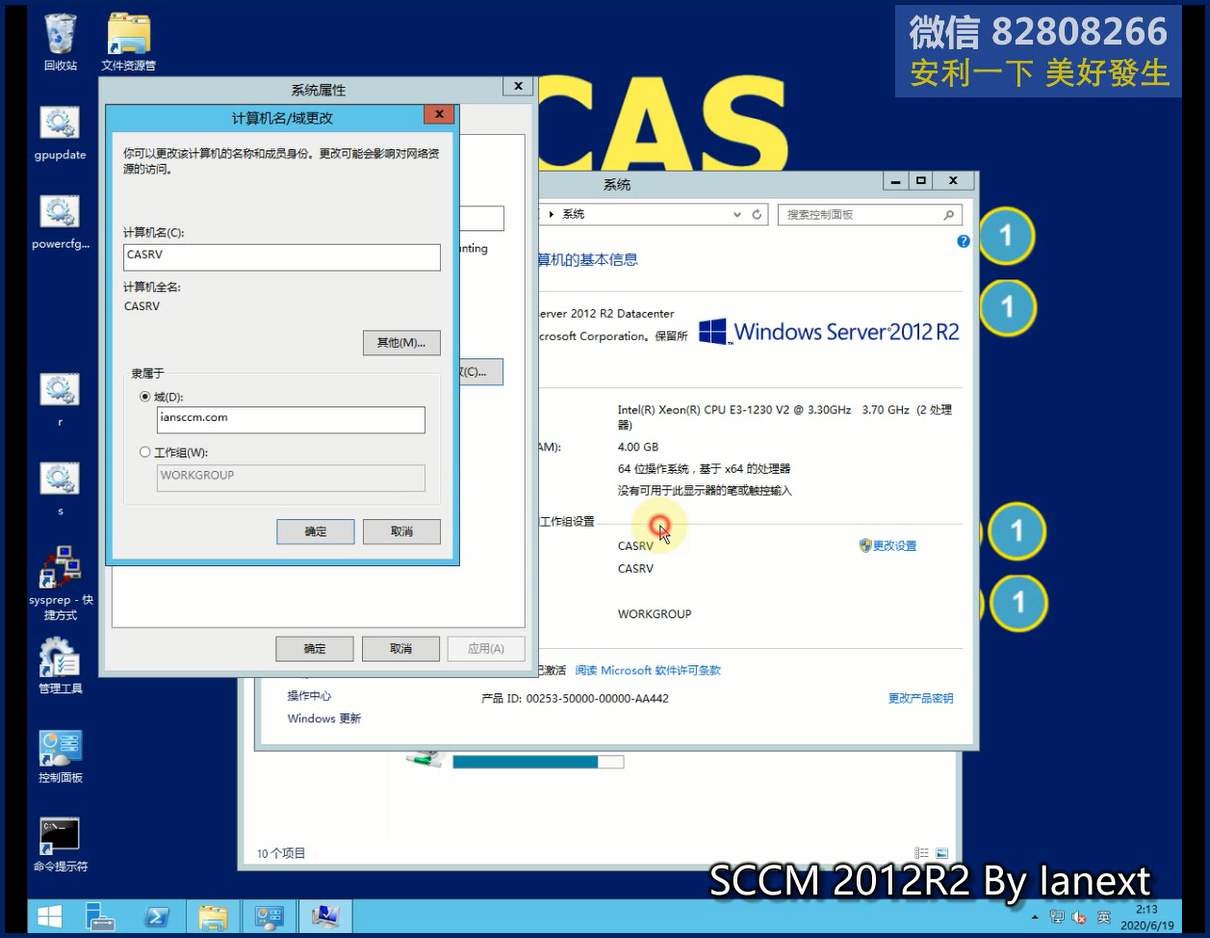Select the 域(D) radio button
This screenshot has width=1210, height=938.
tap(145, 397)
